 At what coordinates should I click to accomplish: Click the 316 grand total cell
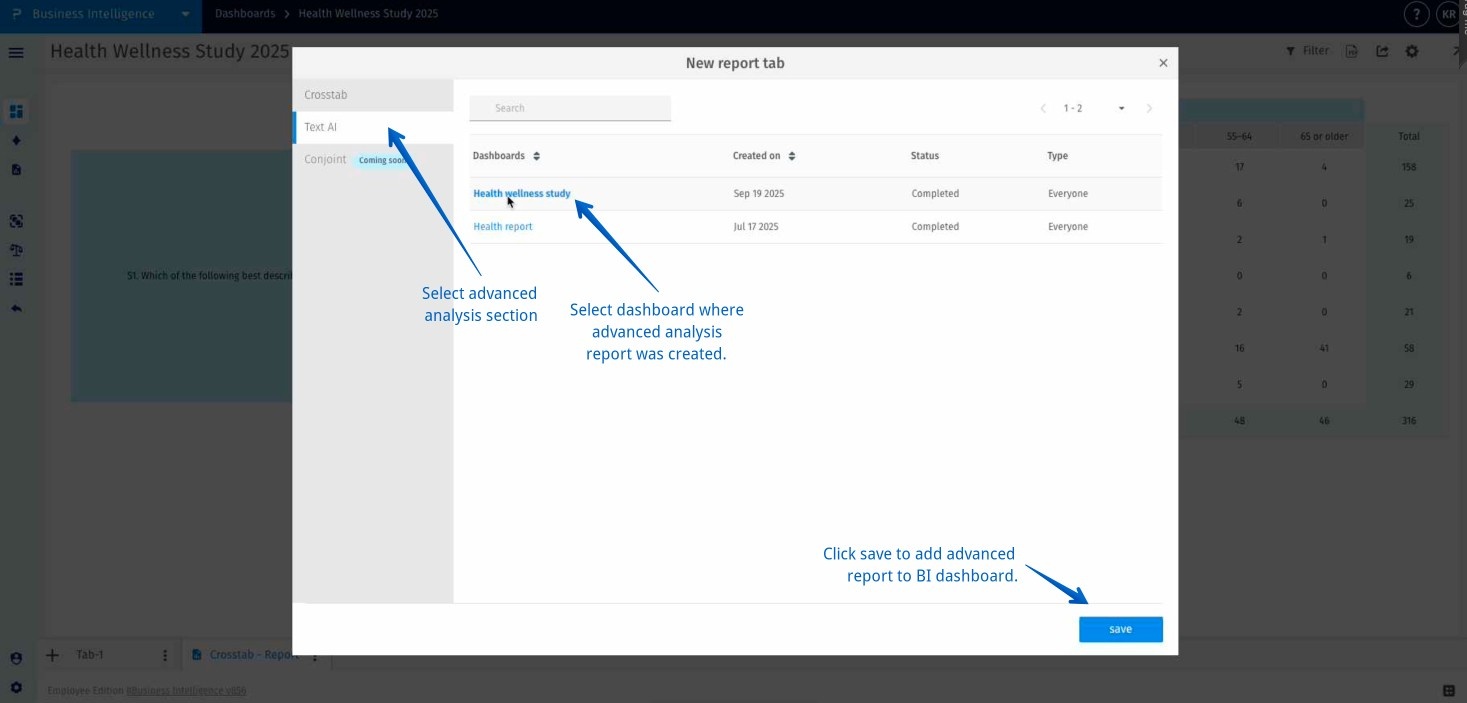[x=1409, y=421]
